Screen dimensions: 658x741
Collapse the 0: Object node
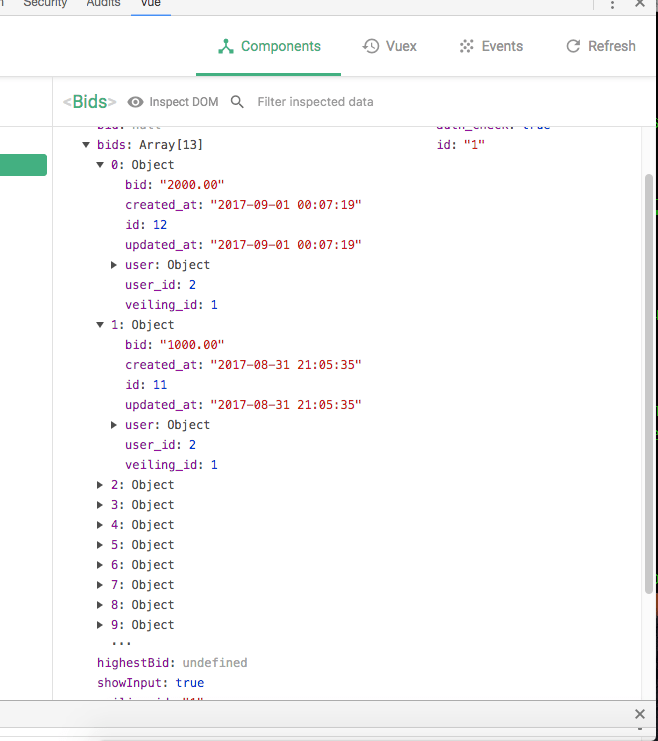pos(100,165)
